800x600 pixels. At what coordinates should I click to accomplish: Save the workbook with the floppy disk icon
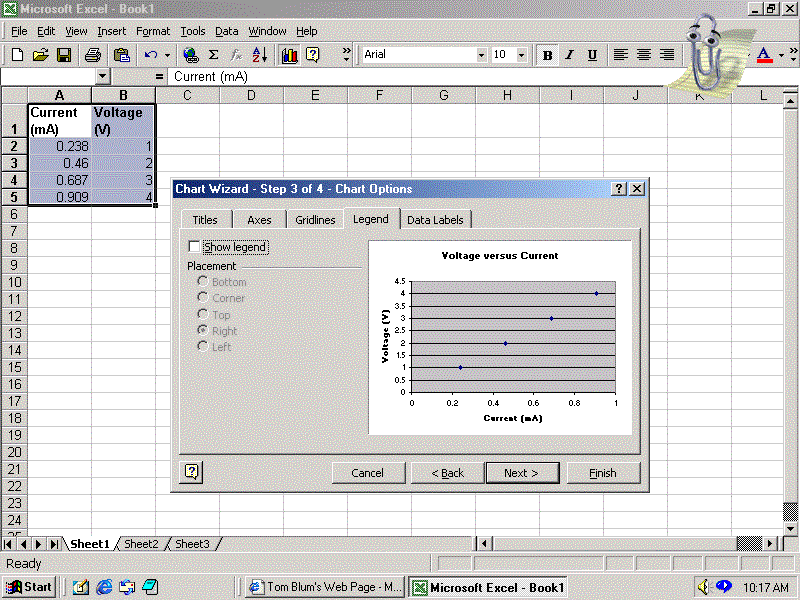pyautogui.click(x=64, y=55)
